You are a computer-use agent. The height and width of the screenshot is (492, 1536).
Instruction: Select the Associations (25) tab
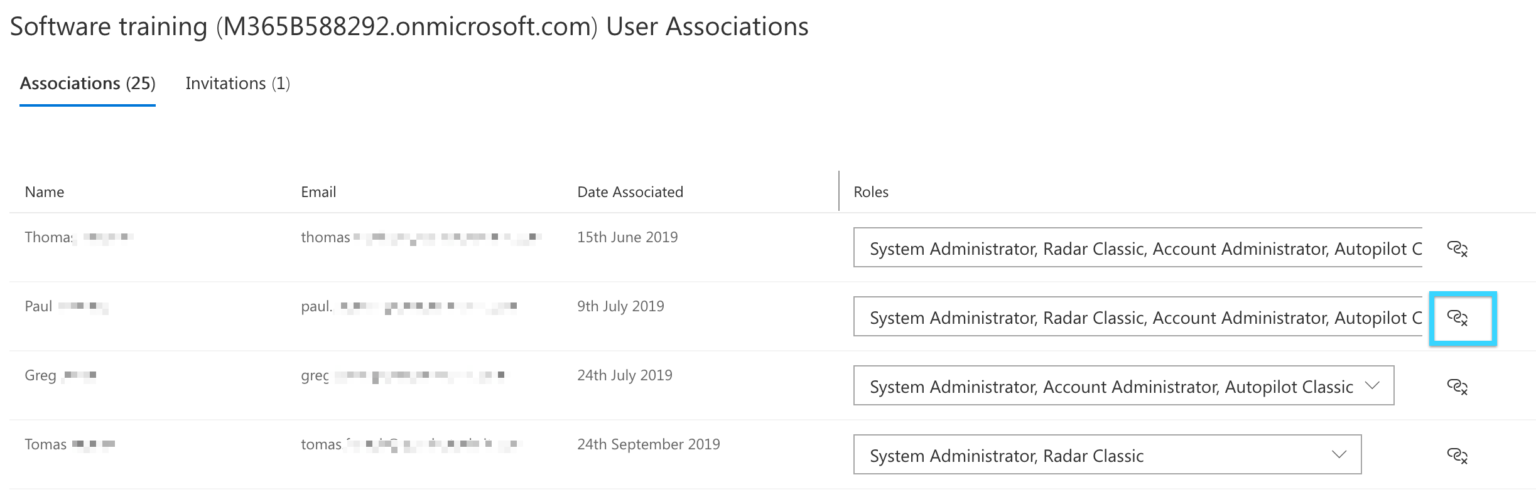88,84
